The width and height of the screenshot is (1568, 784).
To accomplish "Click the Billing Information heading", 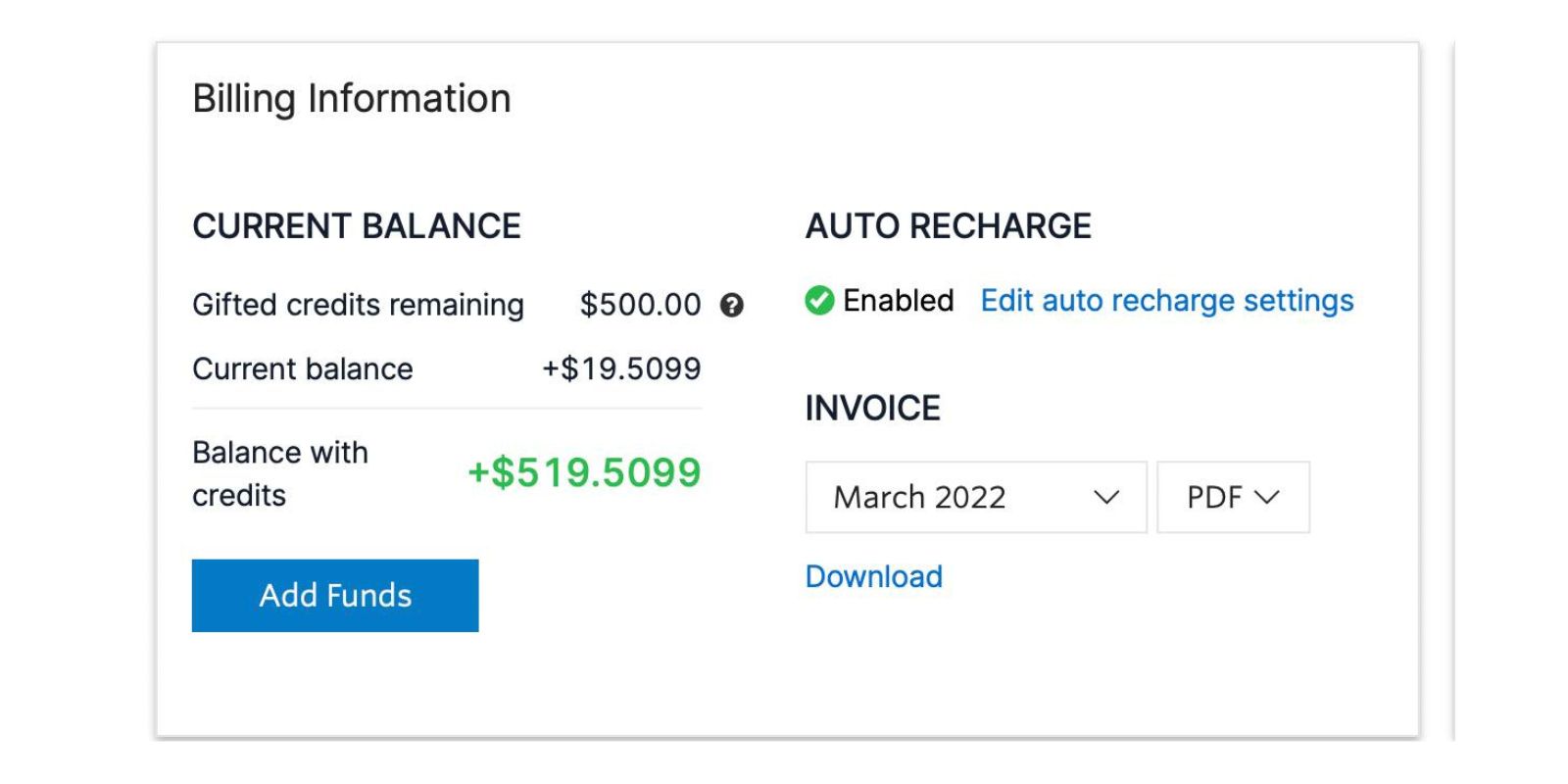I will pyautogui.click(x=352, y=99).
